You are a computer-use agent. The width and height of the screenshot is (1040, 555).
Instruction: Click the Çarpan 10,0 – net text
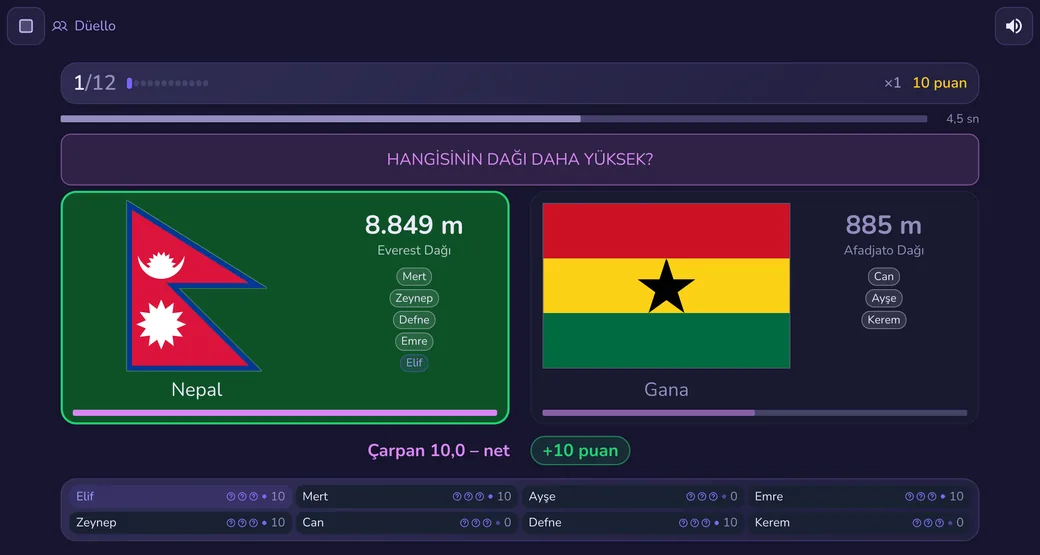click(438, 451)
